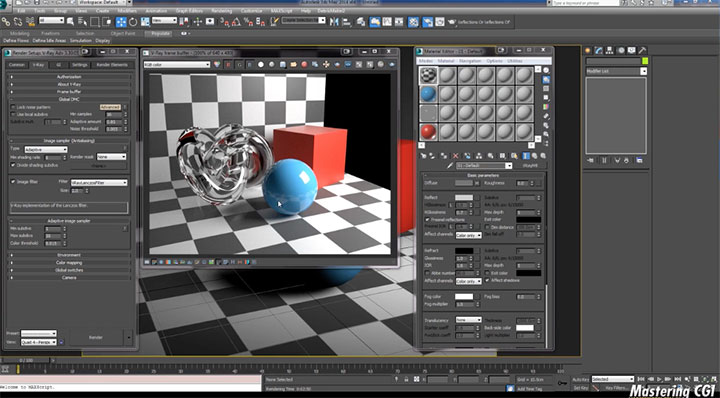The image size is (720, 398).
Task: Click the Back-side color swatch
Action: tap(525, 328)
